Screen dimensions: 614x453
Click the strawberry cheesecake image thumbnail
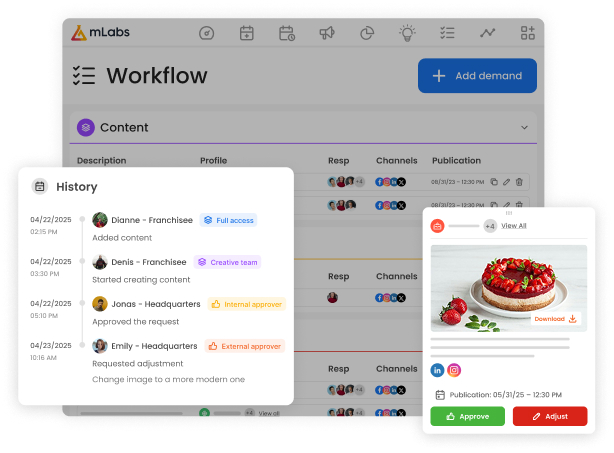(509, 288)
